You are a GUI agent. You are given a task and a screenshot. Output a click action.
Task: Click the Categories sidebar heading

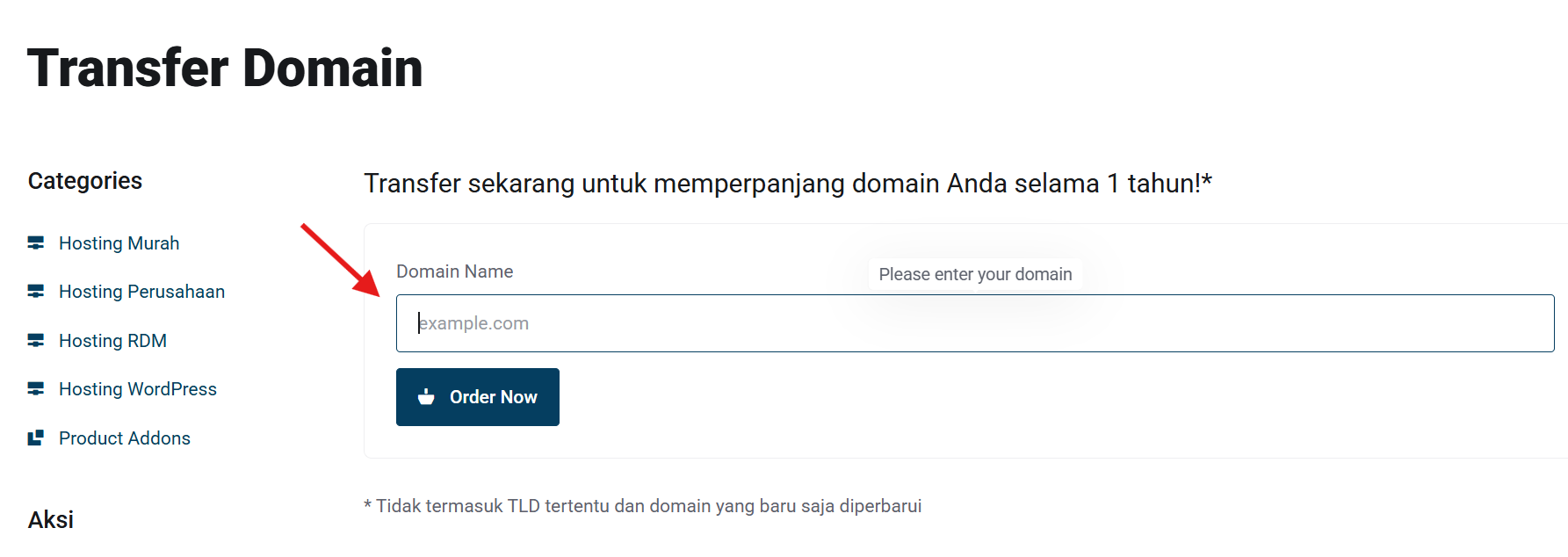click(x=85, y=181)
